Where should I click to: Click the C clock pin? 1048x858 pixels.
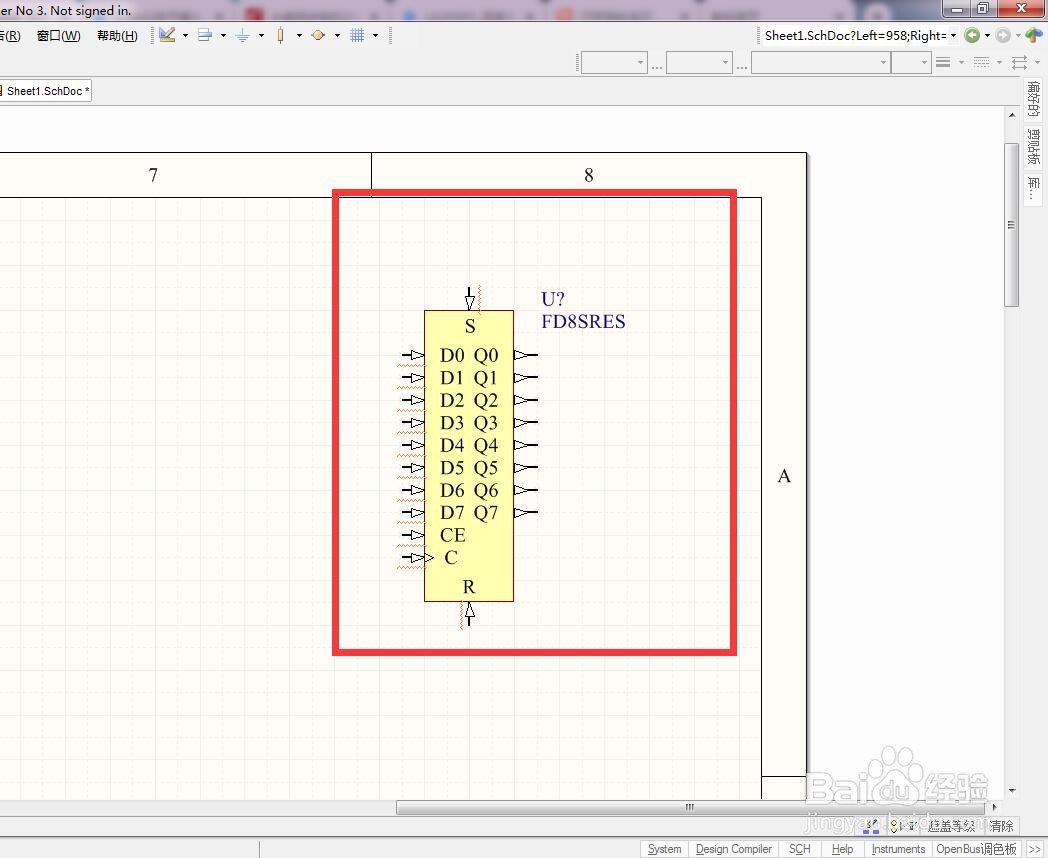(417, 557)
